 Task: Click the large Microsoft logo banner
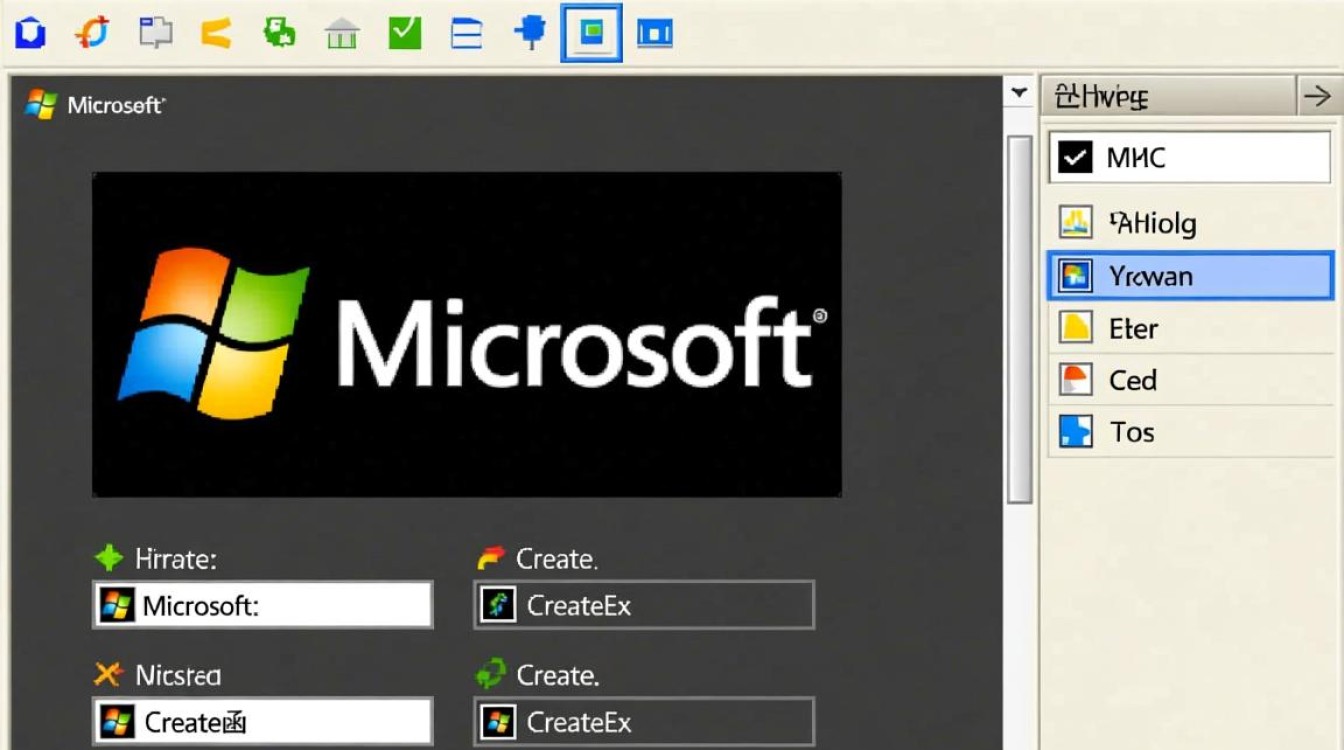(467, 335)
